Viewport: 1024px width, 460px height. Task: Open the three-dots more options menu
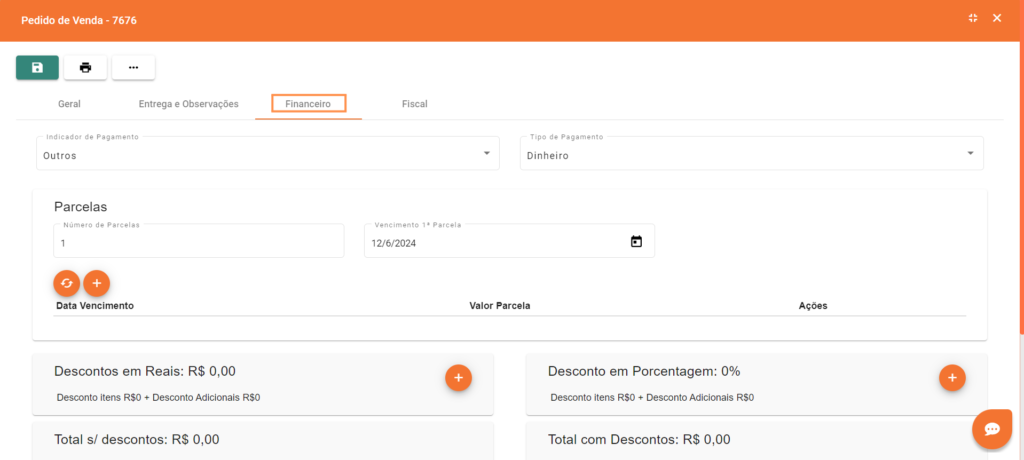pos(133,67)
